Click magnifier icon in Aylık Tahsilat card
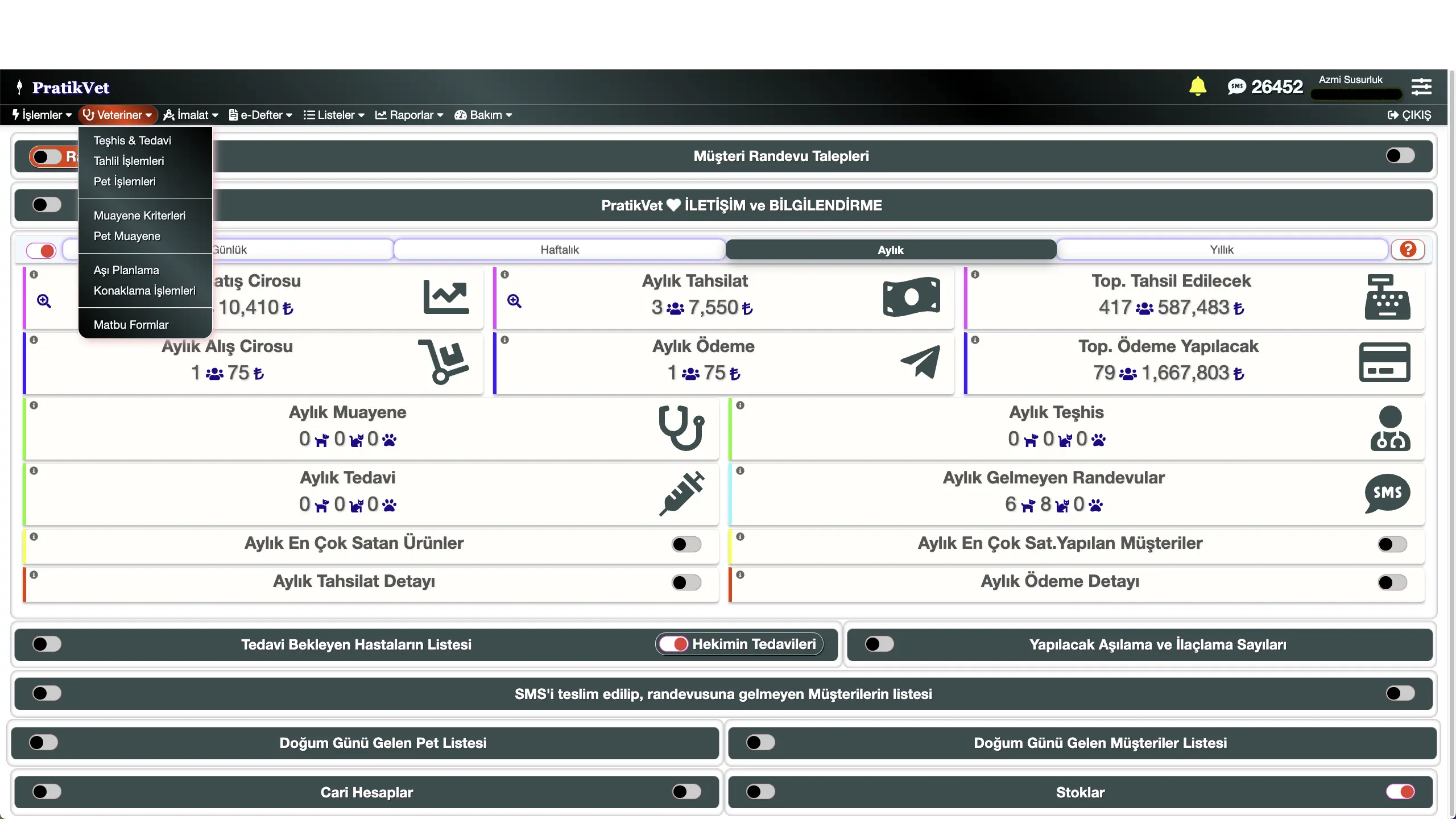Viewport: 1456px width, 819px height. [x=515, y=301]
